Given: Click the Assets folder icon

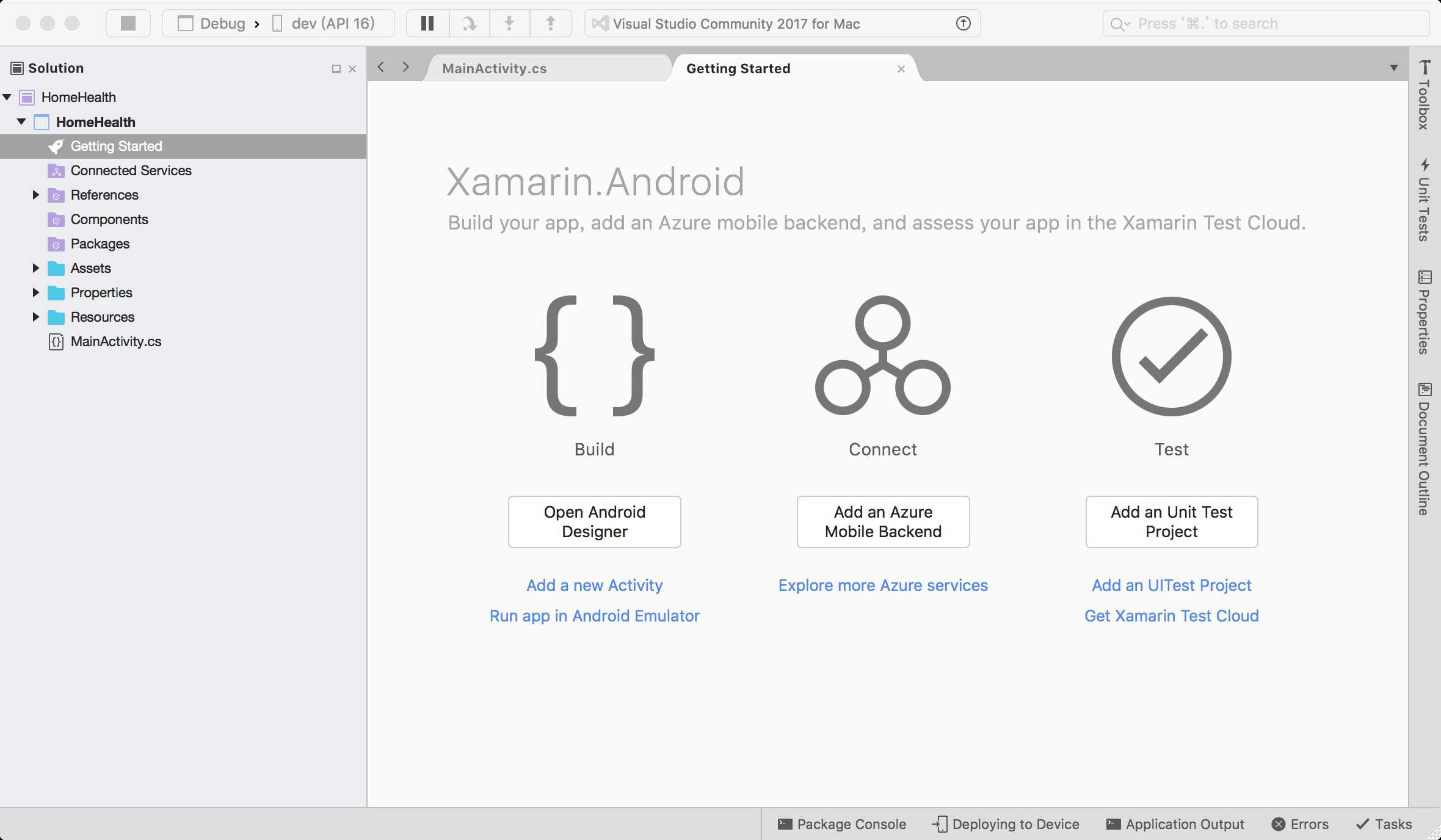Looking at the screenshot, I should click(56, 269).
